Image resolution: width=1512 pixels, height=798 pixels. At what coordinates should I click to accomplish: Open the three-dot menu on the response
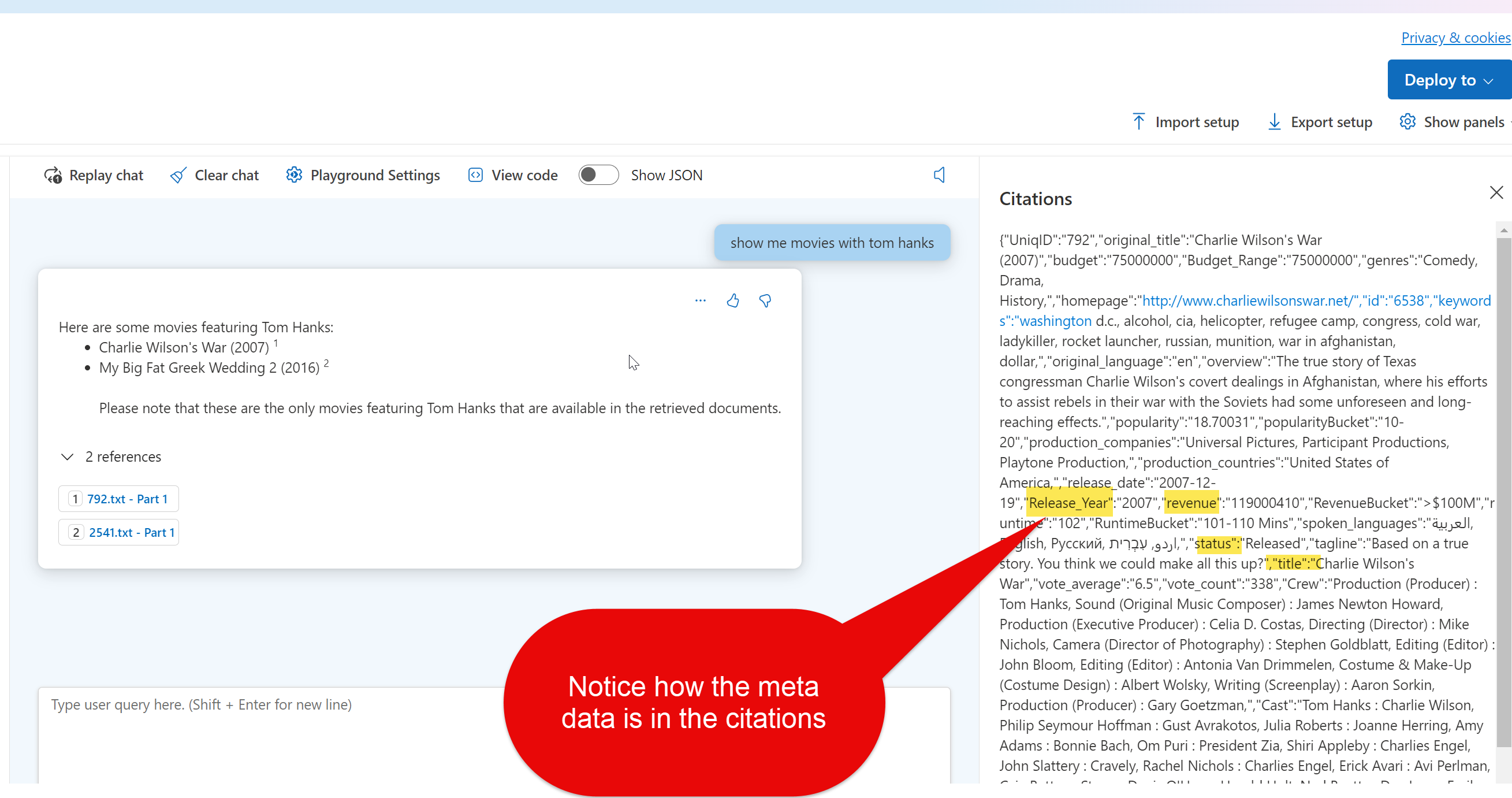[700, 300]
